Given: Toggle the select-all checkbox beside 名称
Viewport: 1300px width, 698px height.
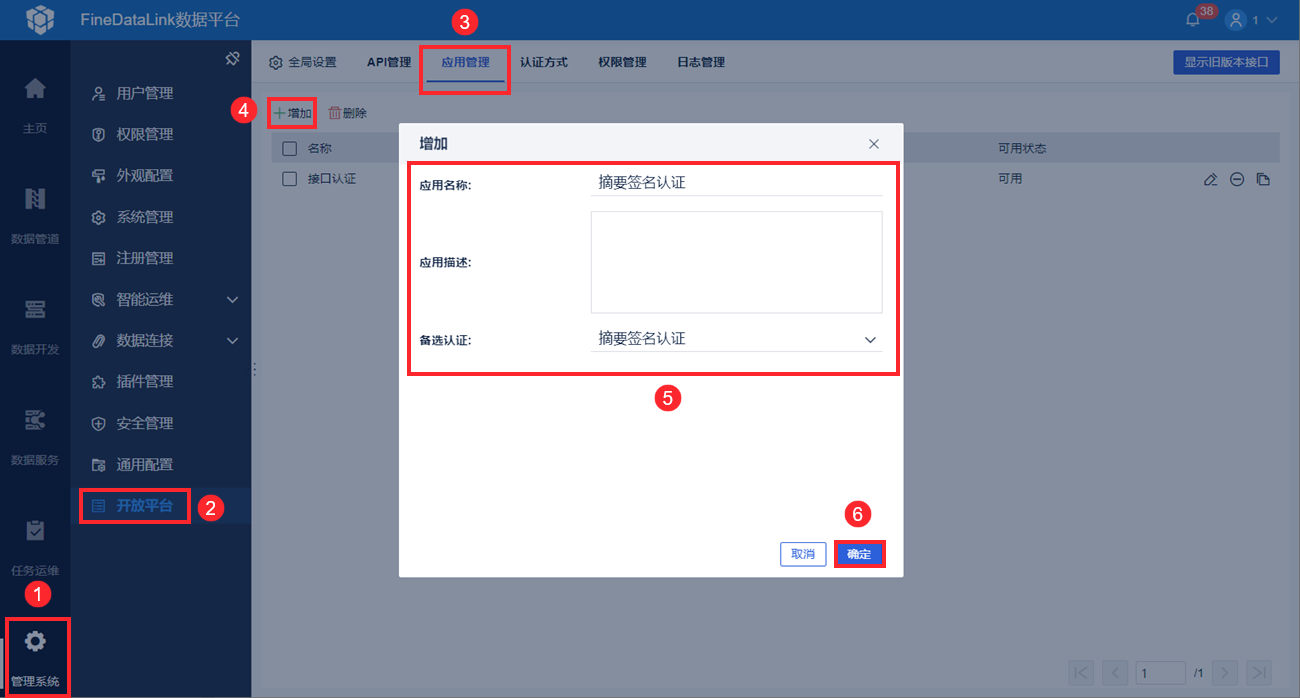Looking at the screenshot, I should pos(290,148).
